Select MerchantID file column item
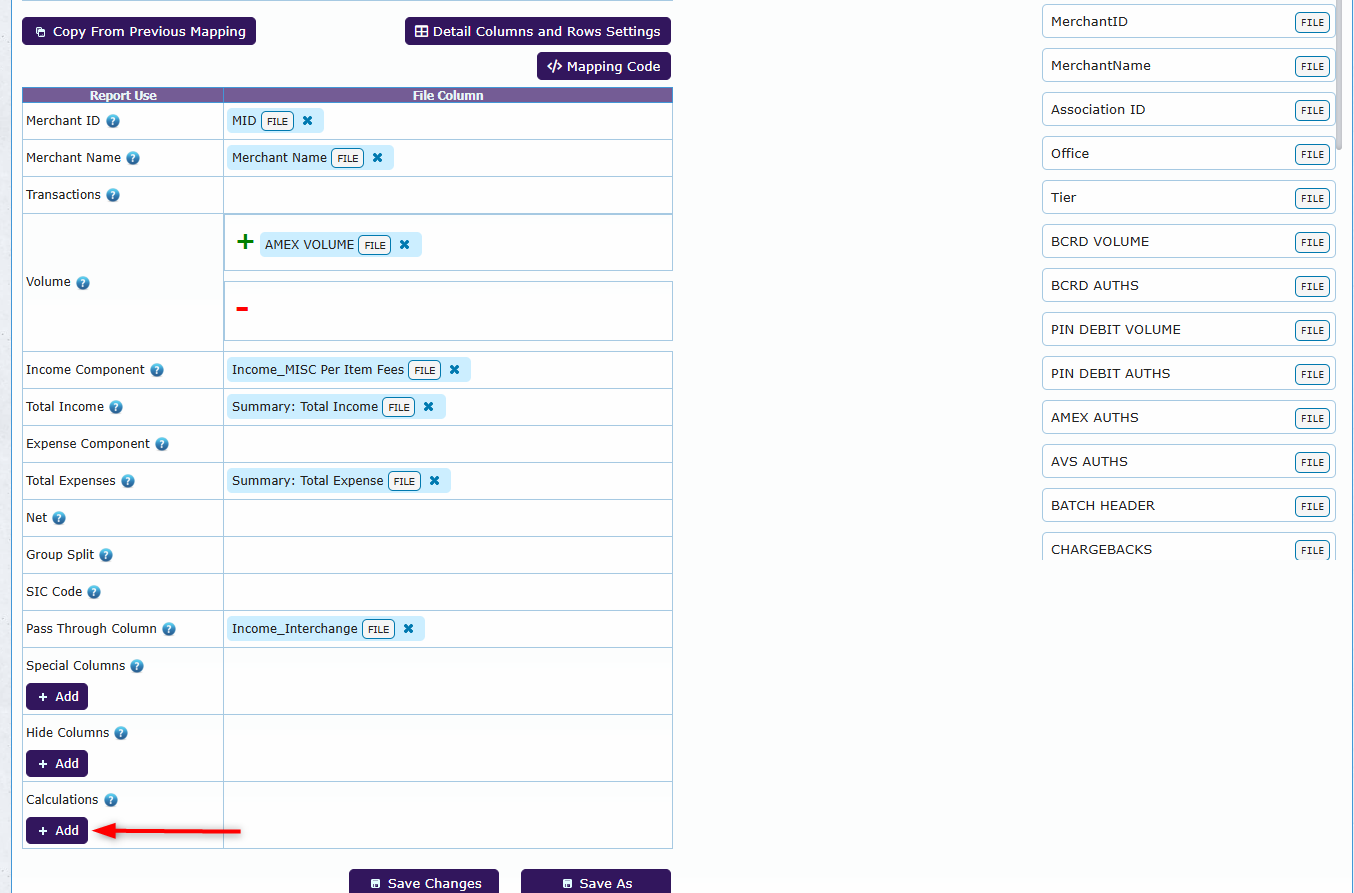This screenshot has height=893, width=1354. click(x=1189, y=22)
